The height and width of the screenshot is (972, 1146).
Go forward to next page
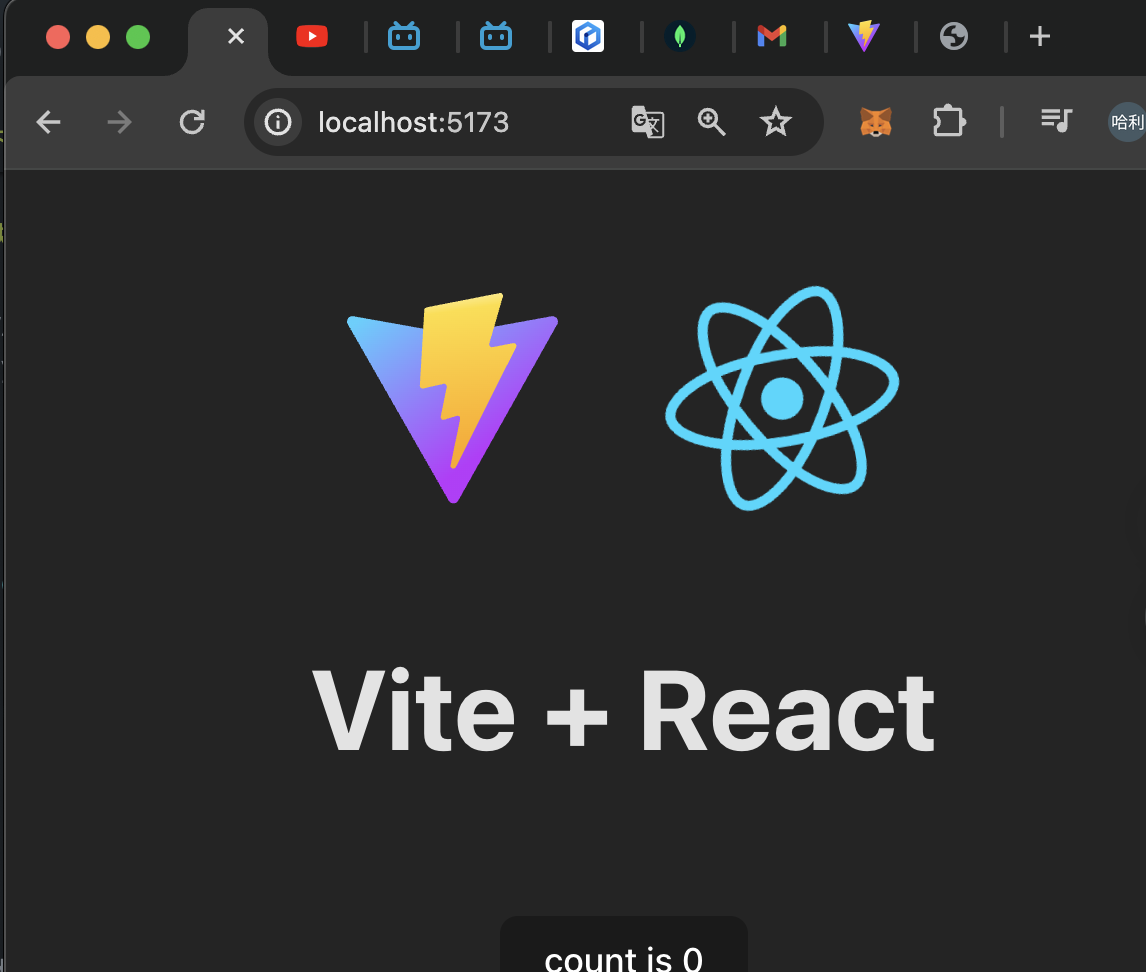[x=119, y=122]
